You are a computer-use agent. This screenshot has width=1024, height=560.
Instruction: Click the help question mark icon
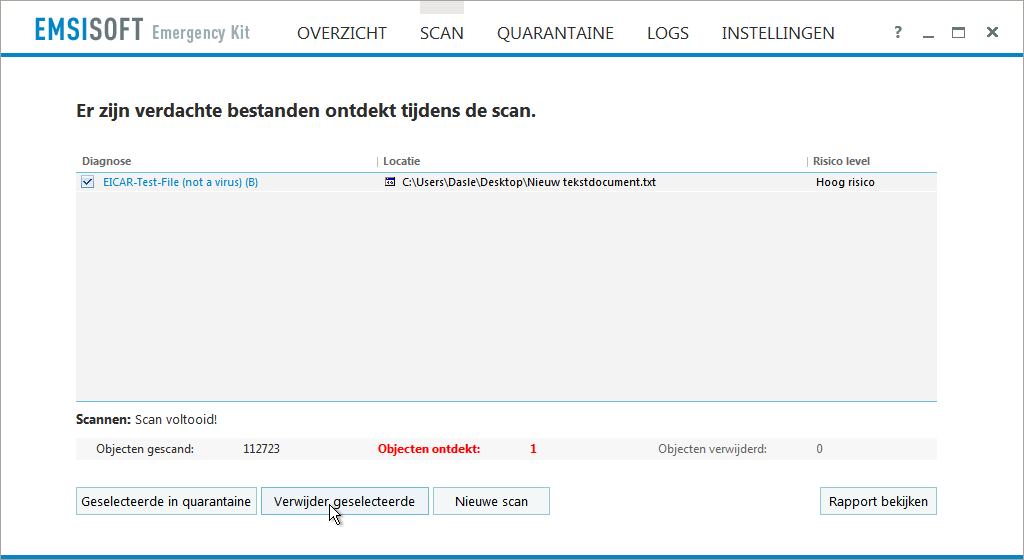pos(898,32)
